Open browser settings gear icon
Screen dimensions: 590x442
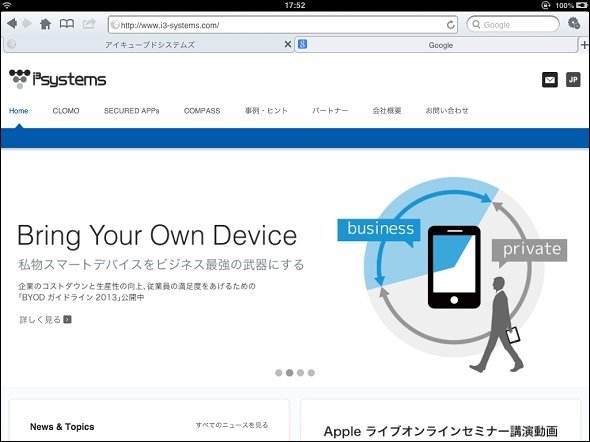click(x=574, y=24)
